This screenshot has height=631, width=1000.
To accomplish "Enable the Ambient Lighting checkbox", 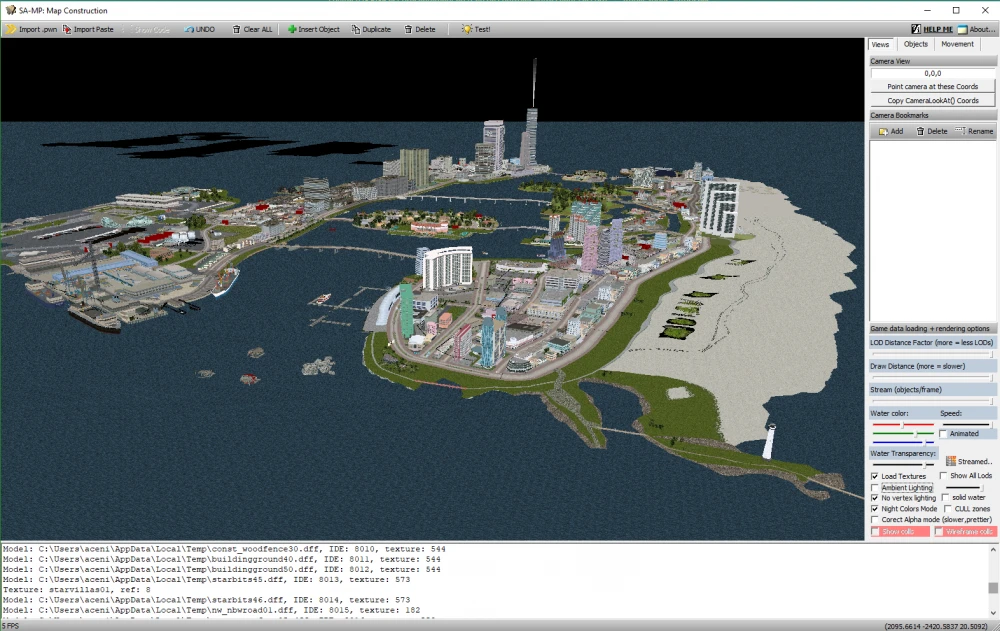I will [875, 488].
